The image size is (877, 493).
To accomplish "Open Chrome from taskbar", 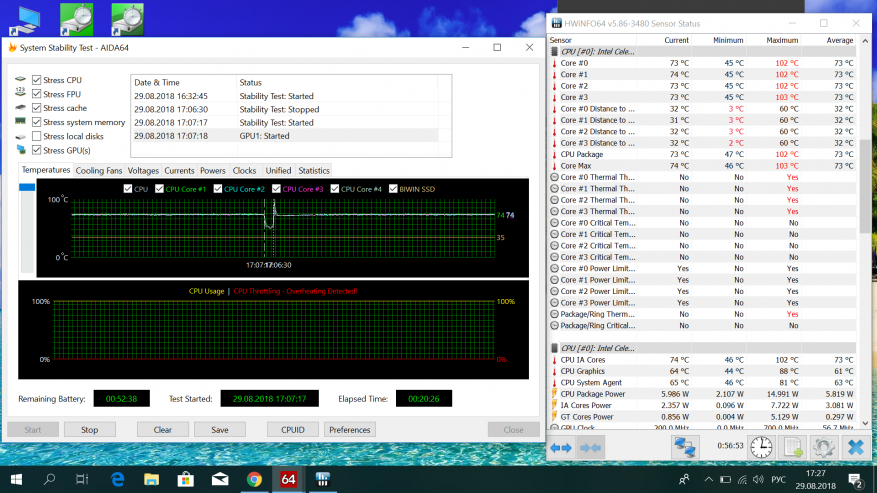I will click(x=254, y=480).
